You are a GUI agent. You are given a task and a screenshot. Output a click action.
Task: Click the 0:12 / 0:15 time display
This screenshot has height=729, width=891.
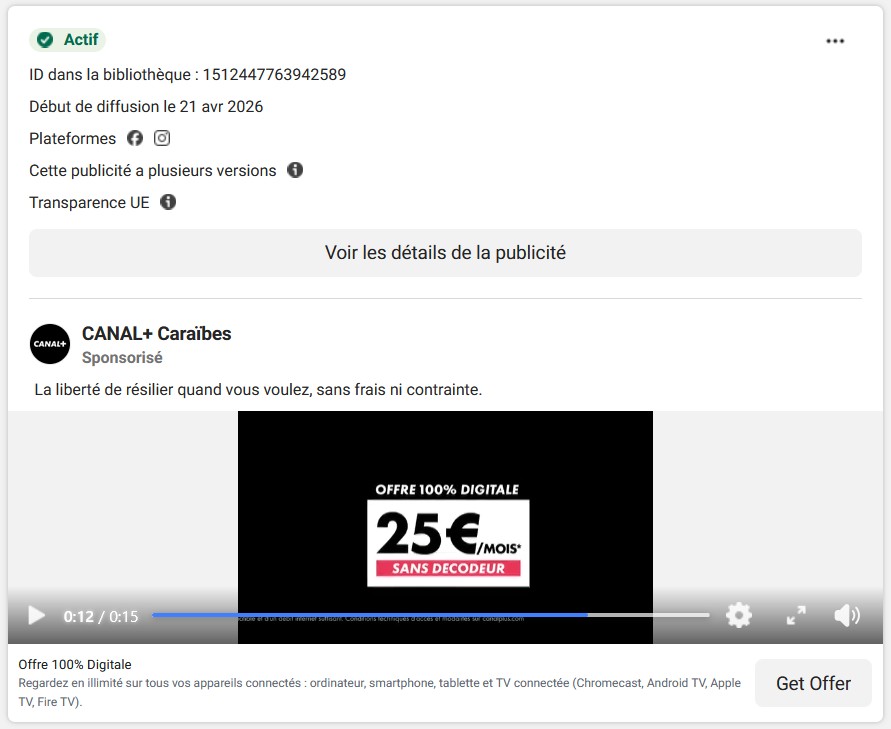click(x=101, y=616)
